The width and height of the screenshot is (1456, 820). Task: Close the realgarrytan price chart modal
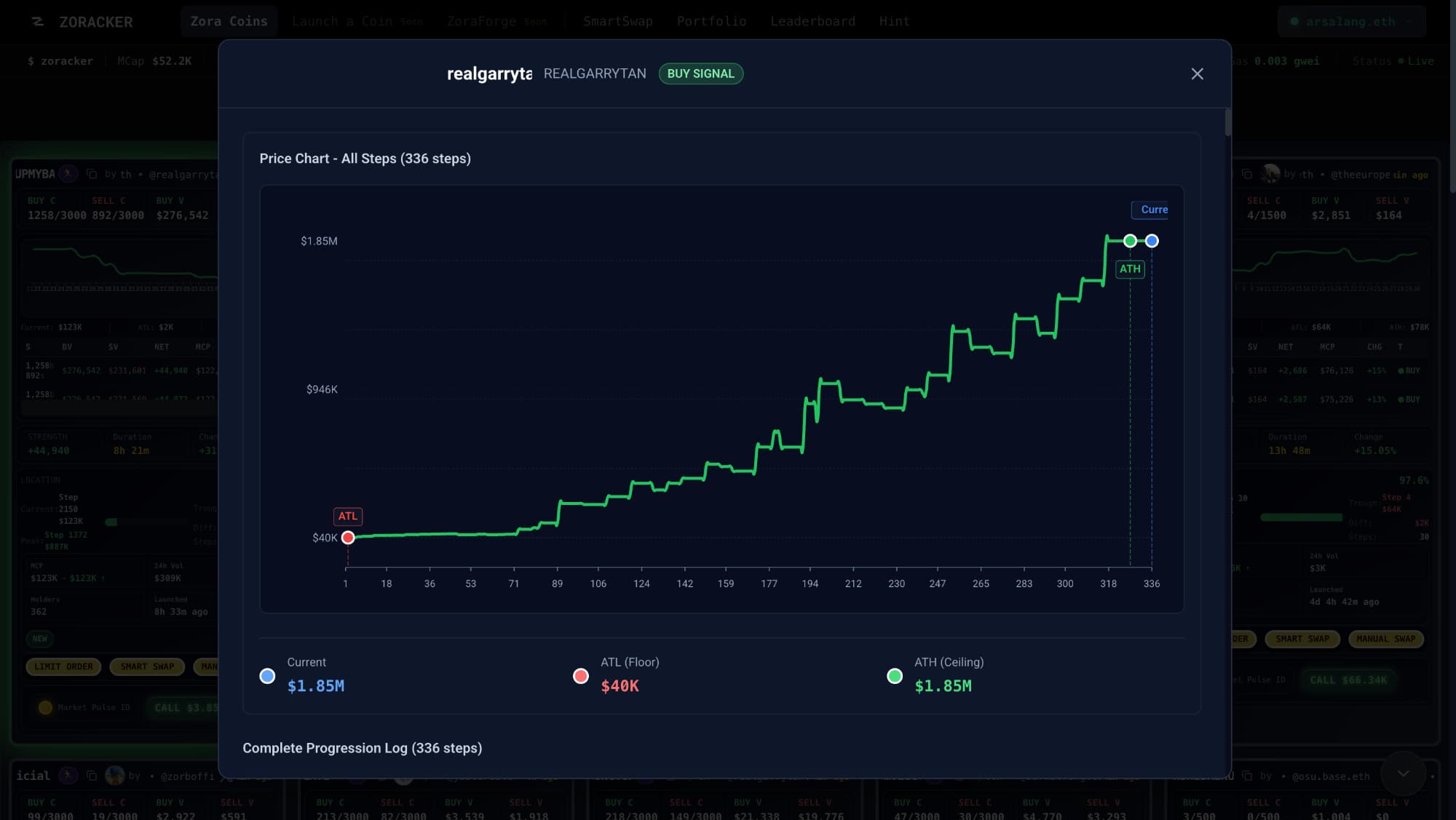1197,73
